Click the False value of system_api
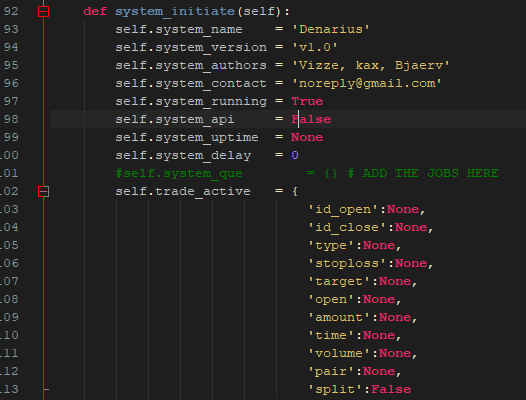 pyautogui.click(x=311, y=119)
